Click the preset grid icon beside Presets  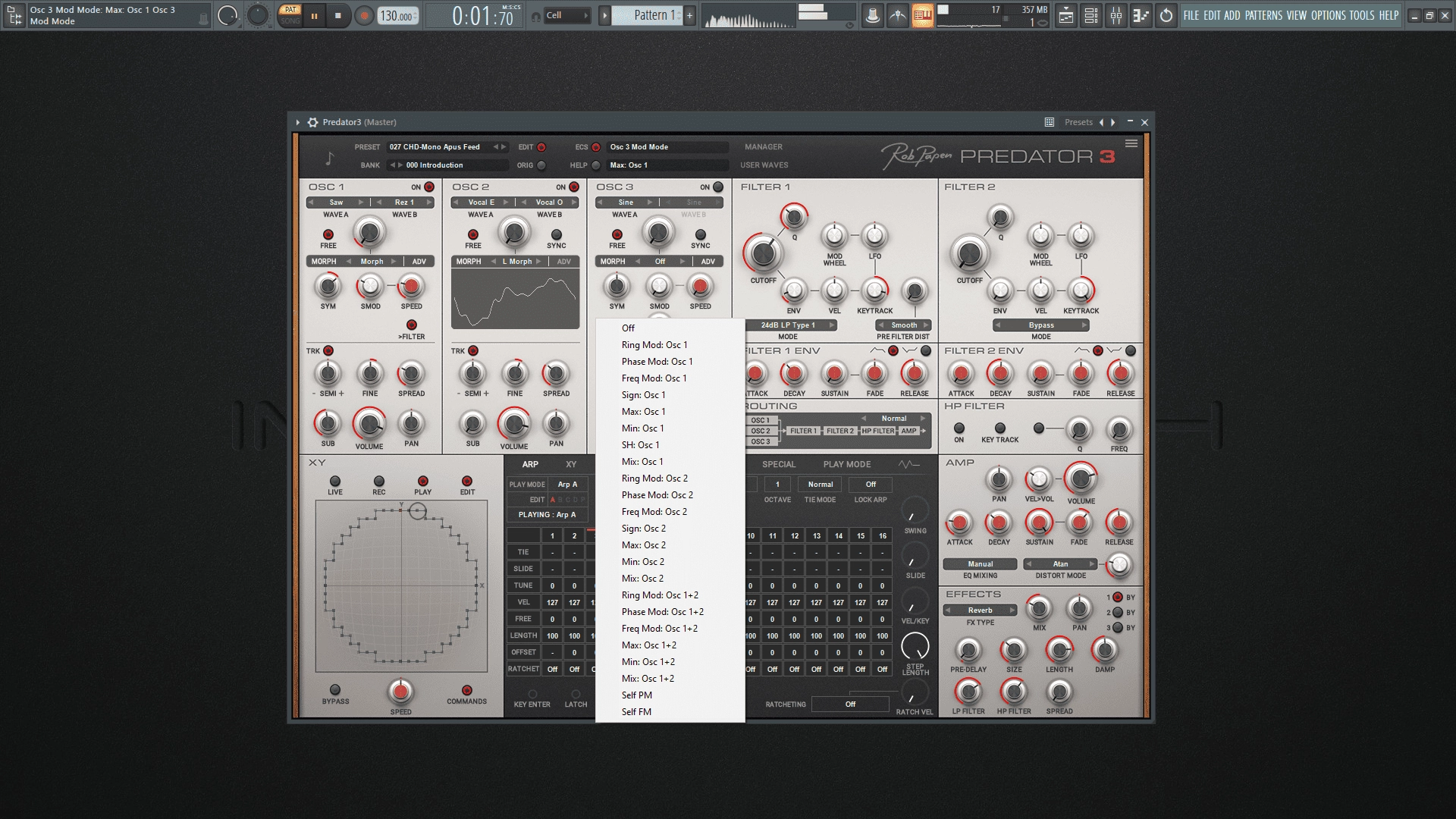1050,122
